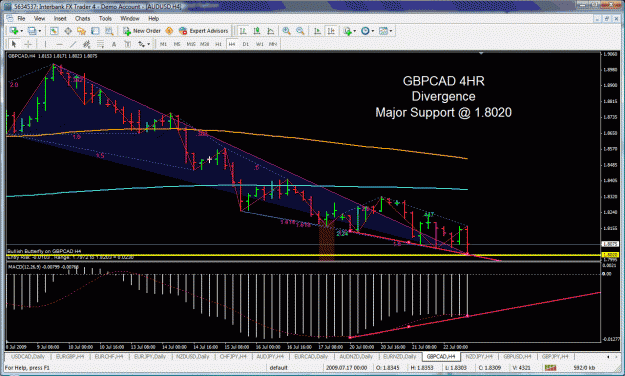The width and height of the screenshot is (625, 376).
Task: Click the yellow 1.8020 support line
Action: tap(303, 255)
